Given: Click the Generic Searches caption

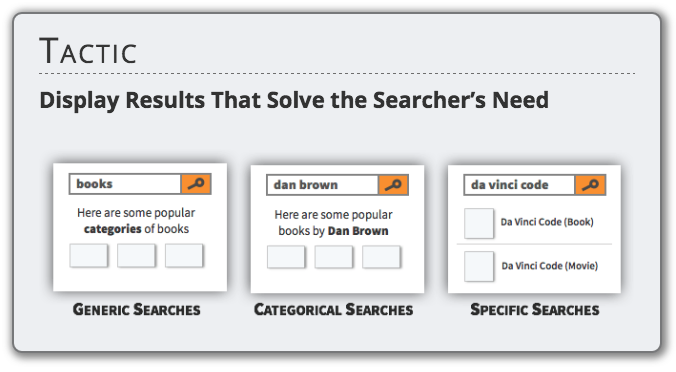Looking at the screenshot, I should pyautogui.click(x=137, y=309).
